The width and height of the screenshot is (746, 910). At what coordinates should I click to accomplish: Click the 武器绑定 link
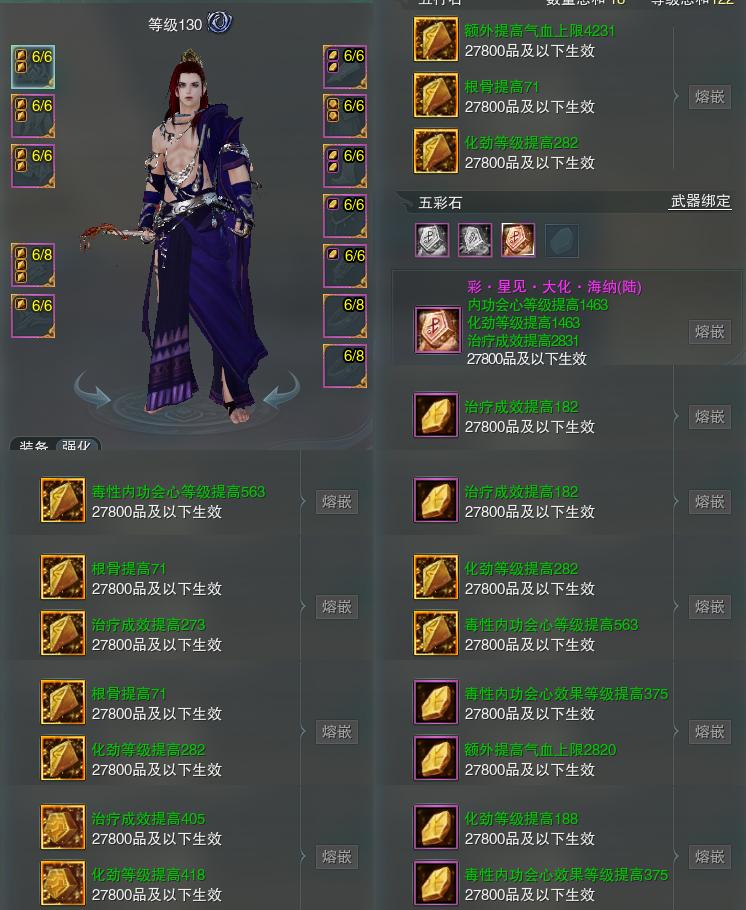coord(700,201)
